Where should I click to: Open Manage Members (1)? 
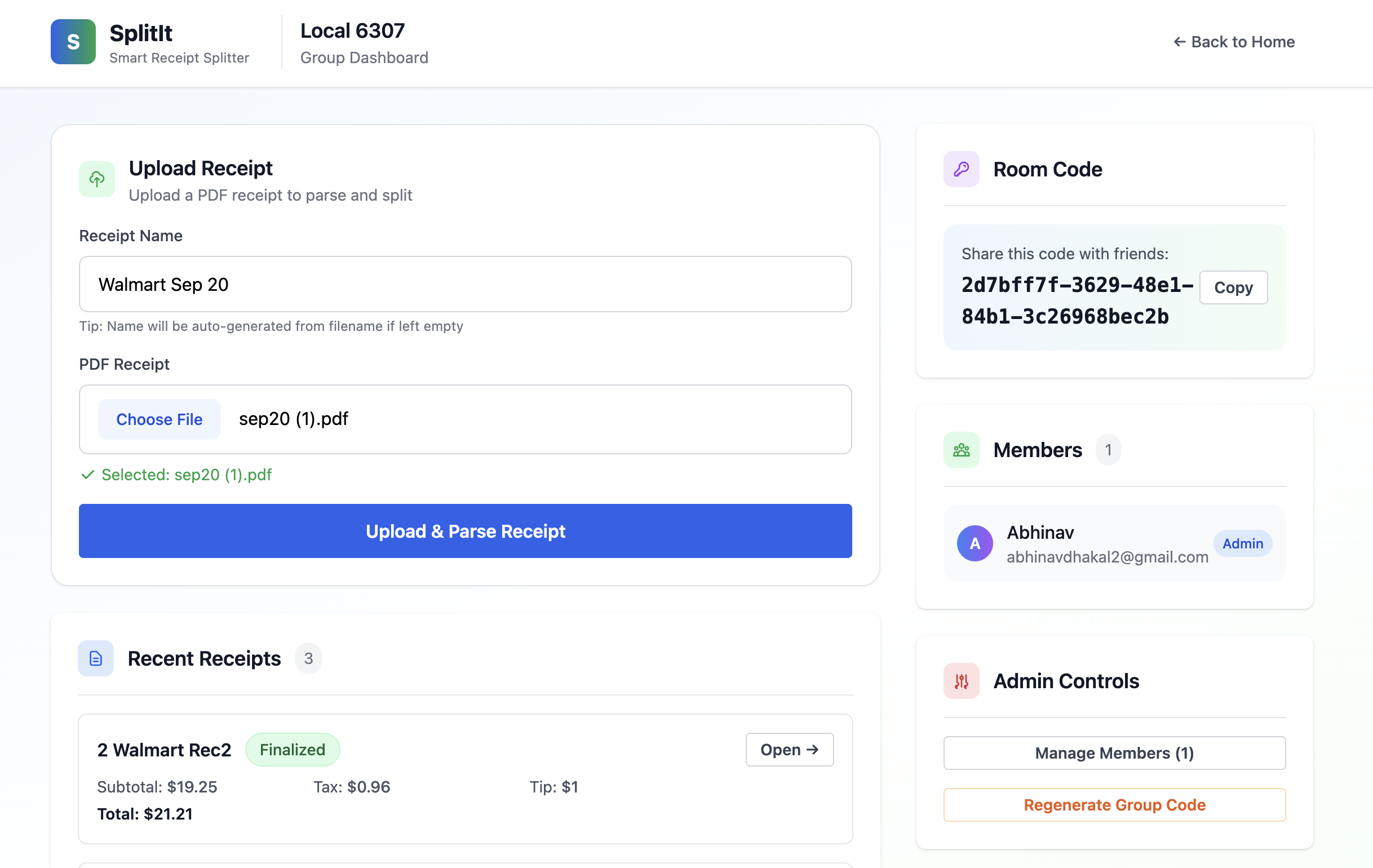pos(1114,753)
